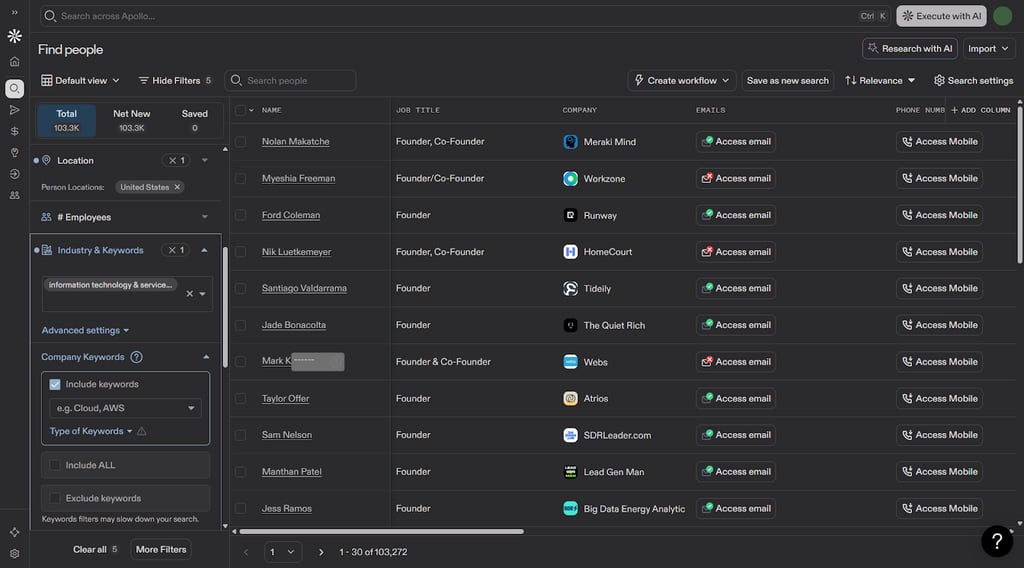Switch to the Total tab
The image size is (1024, 568).
[66, 120]
